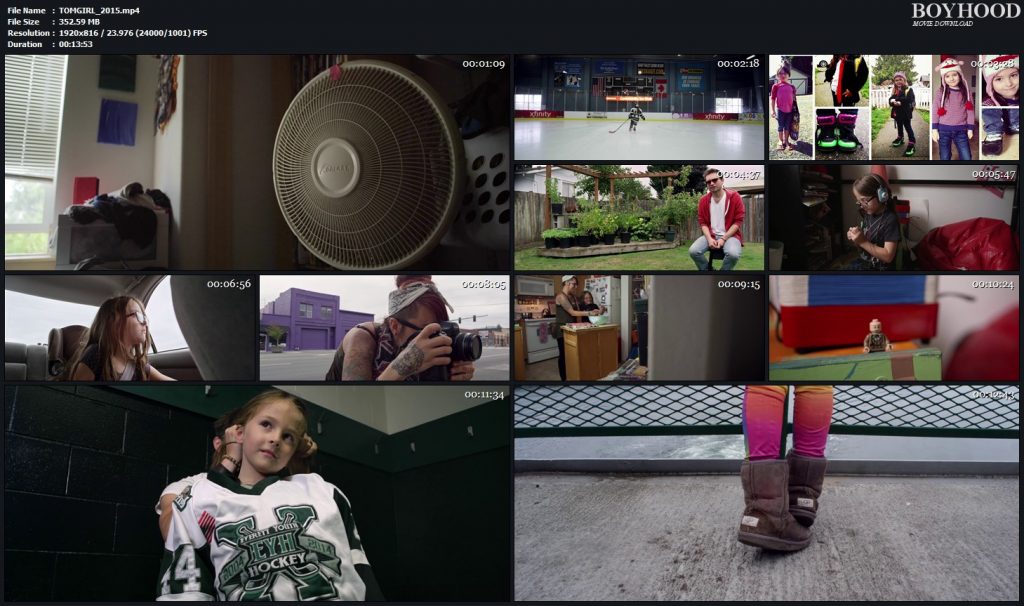1024x606 pixels.
Task: Select the hockey rink frame at 00:02:18
Action: (639, 107)
